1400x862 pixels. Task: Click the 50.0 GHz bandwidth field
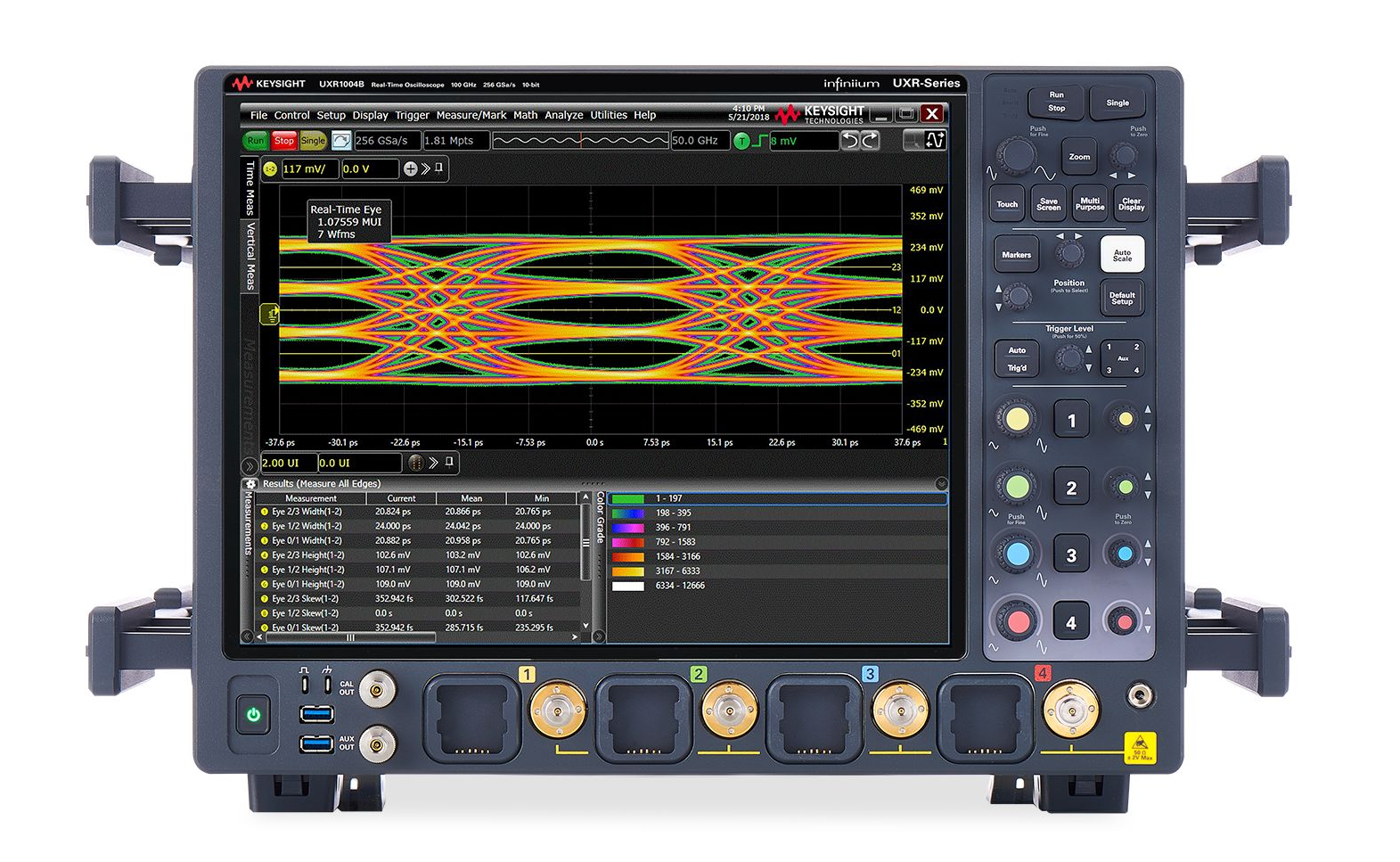point(700,141)
